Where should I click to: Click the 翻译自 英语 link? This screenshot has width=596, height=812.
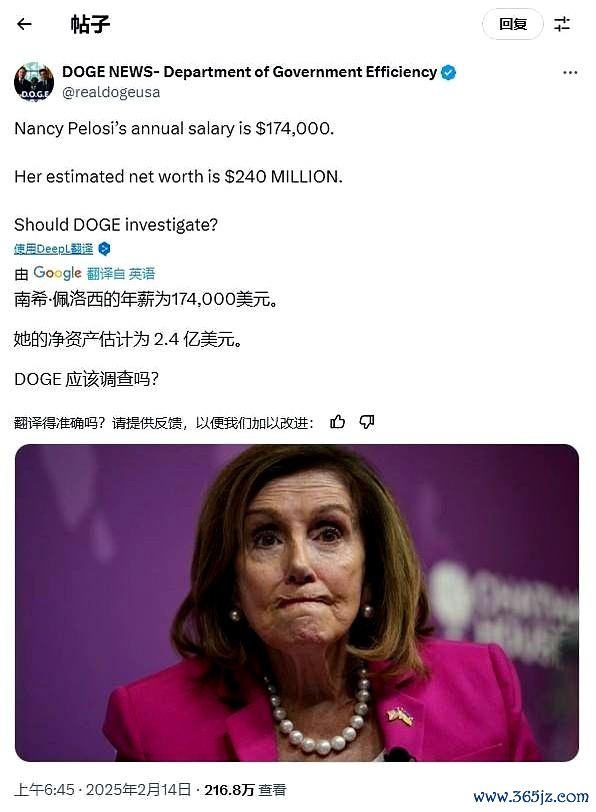pos(121,273)
